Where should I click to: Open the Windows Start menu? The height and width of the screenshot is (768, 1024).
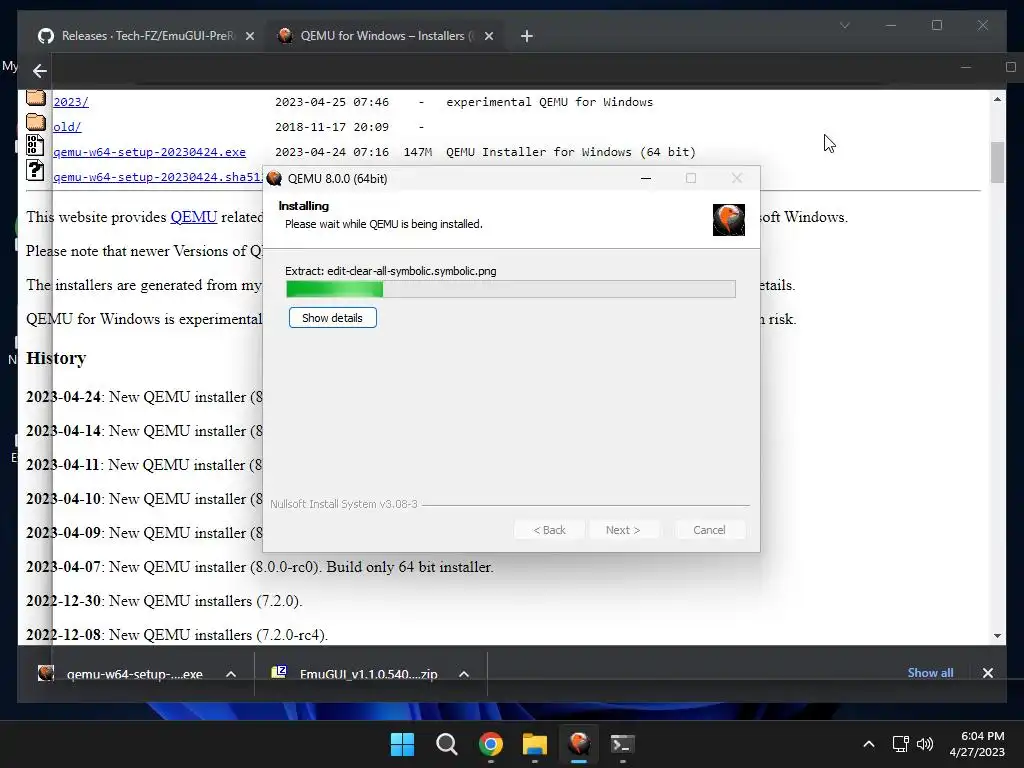(402, 744)
